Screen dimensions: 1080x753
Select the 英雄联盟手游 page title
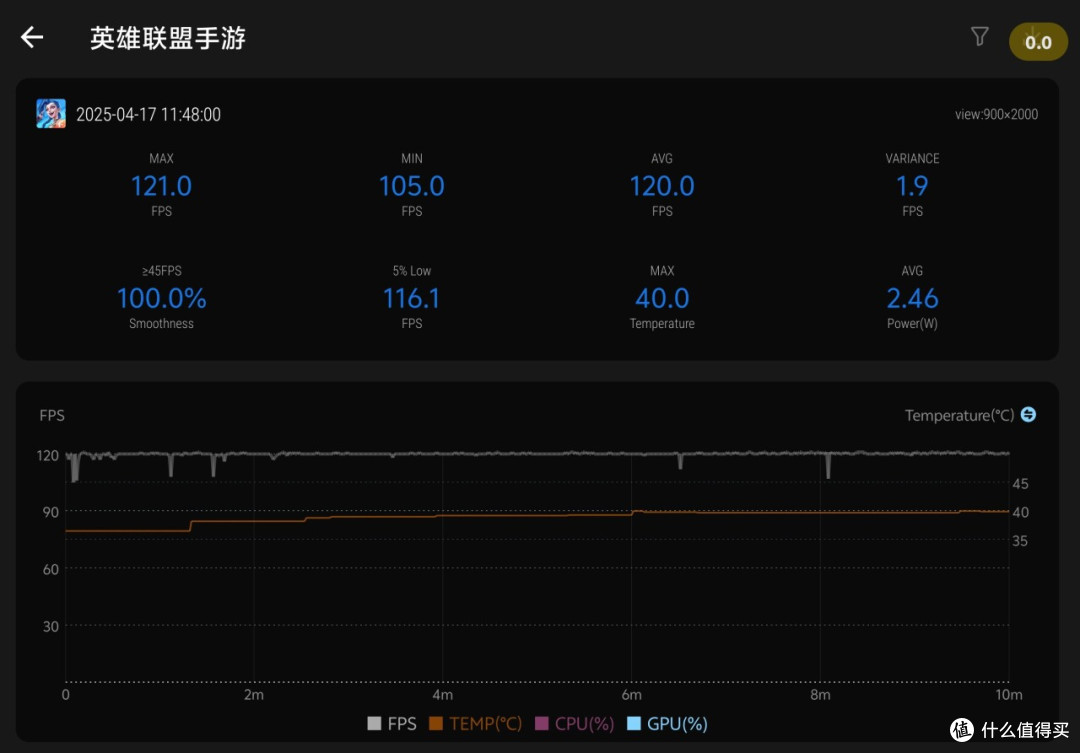coord(167,38)
